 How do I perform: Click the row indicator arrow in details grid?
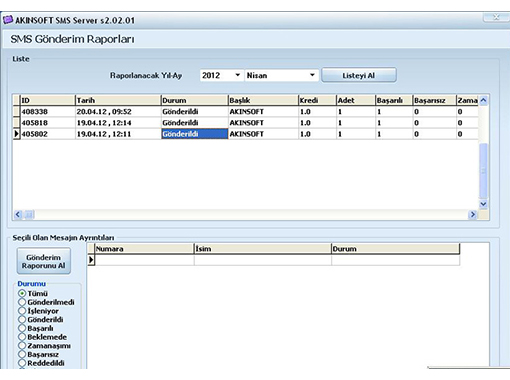91,260
